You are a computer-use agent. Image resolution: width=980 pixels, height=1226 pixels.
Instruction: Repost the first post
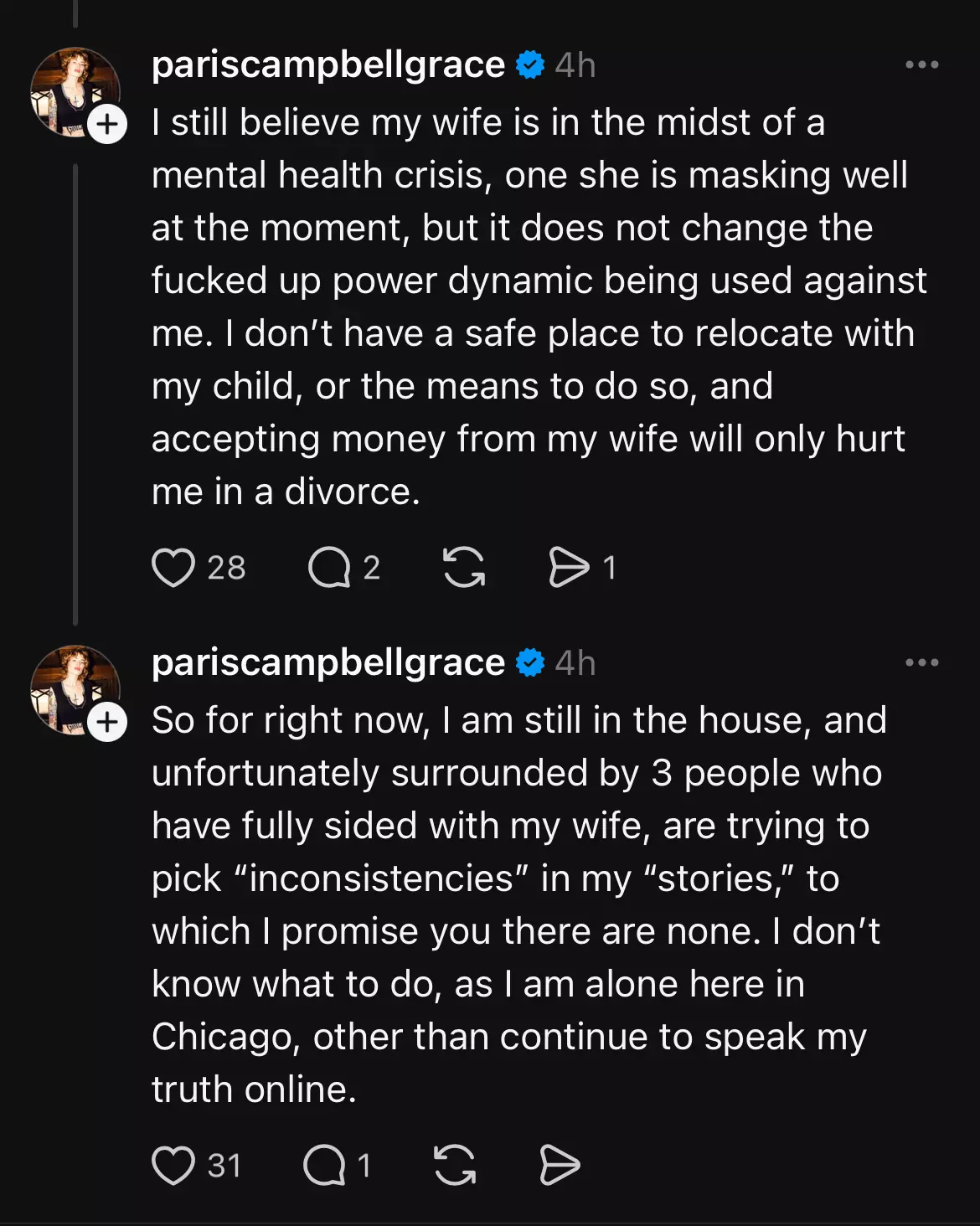coord(464,568)
